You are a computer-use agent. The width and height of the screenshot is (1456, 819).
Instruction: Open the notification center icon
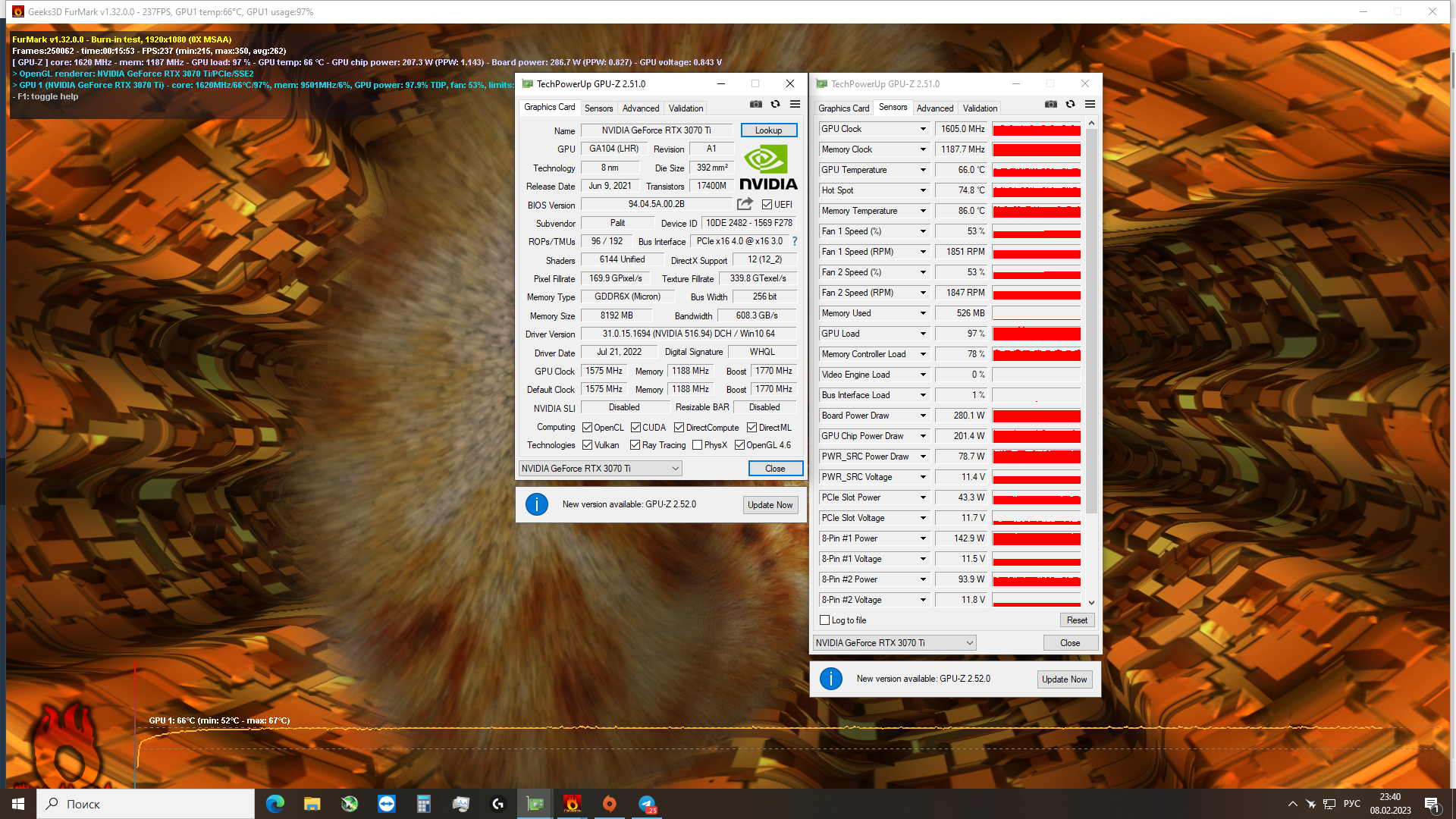point(1432,804)
